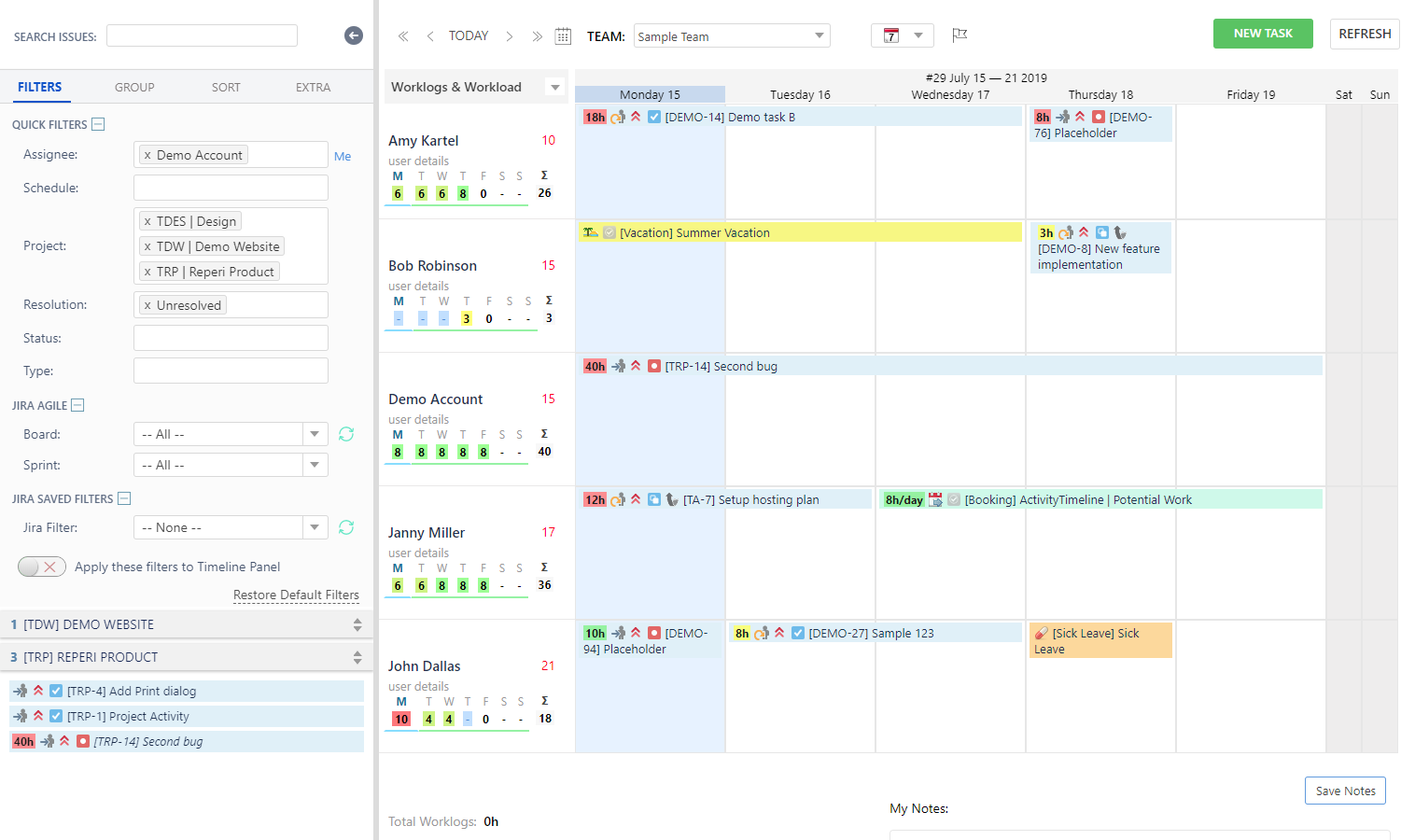1415x840 pixels.
Task: Skip forward with double-right arrow
Action: click(x=537, y=36)
